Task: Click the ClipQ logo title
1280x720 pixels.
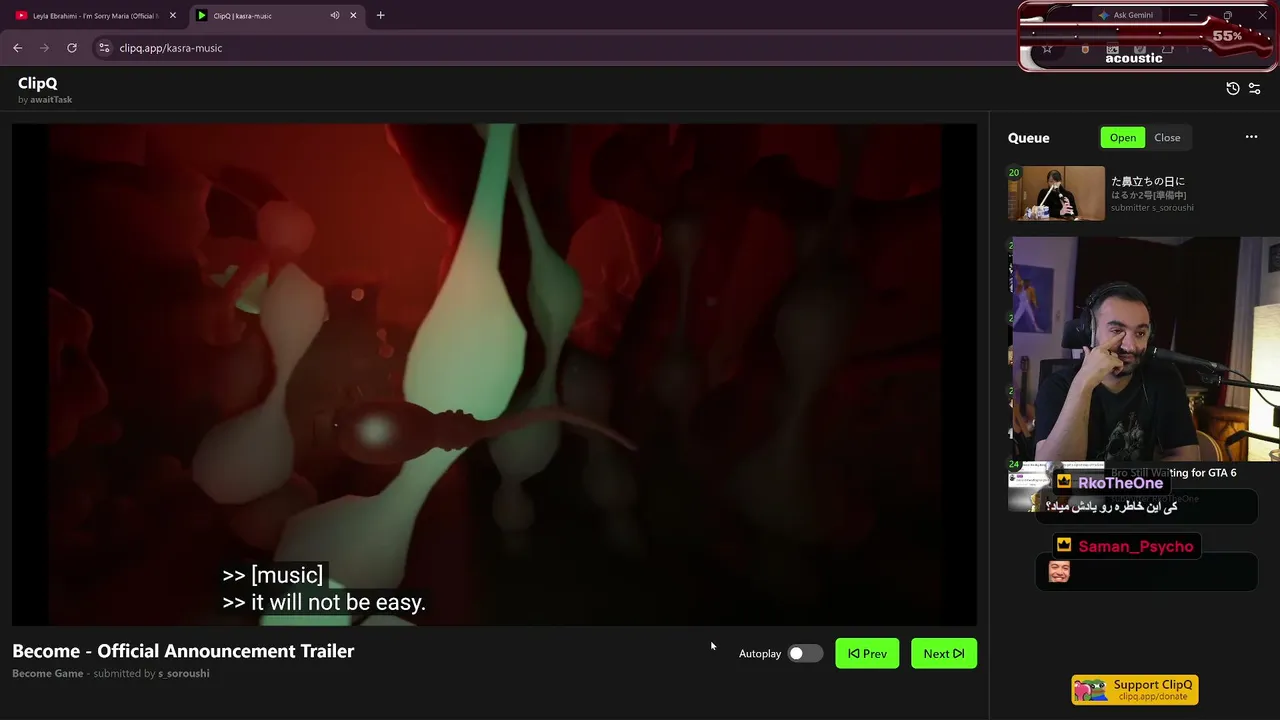Action: click(38, 83)
